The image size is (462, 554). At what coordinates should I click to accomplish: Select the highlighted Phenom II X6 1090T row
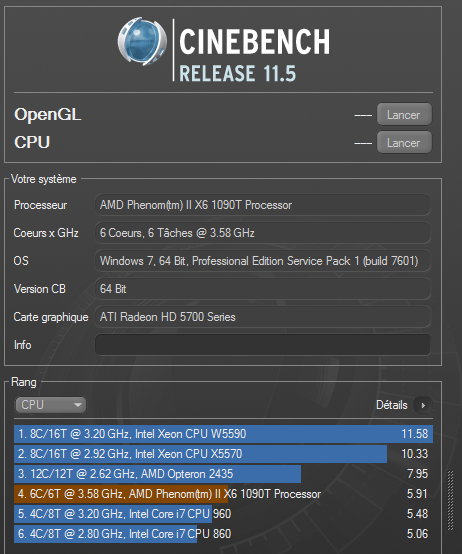(x=223, y=494)
